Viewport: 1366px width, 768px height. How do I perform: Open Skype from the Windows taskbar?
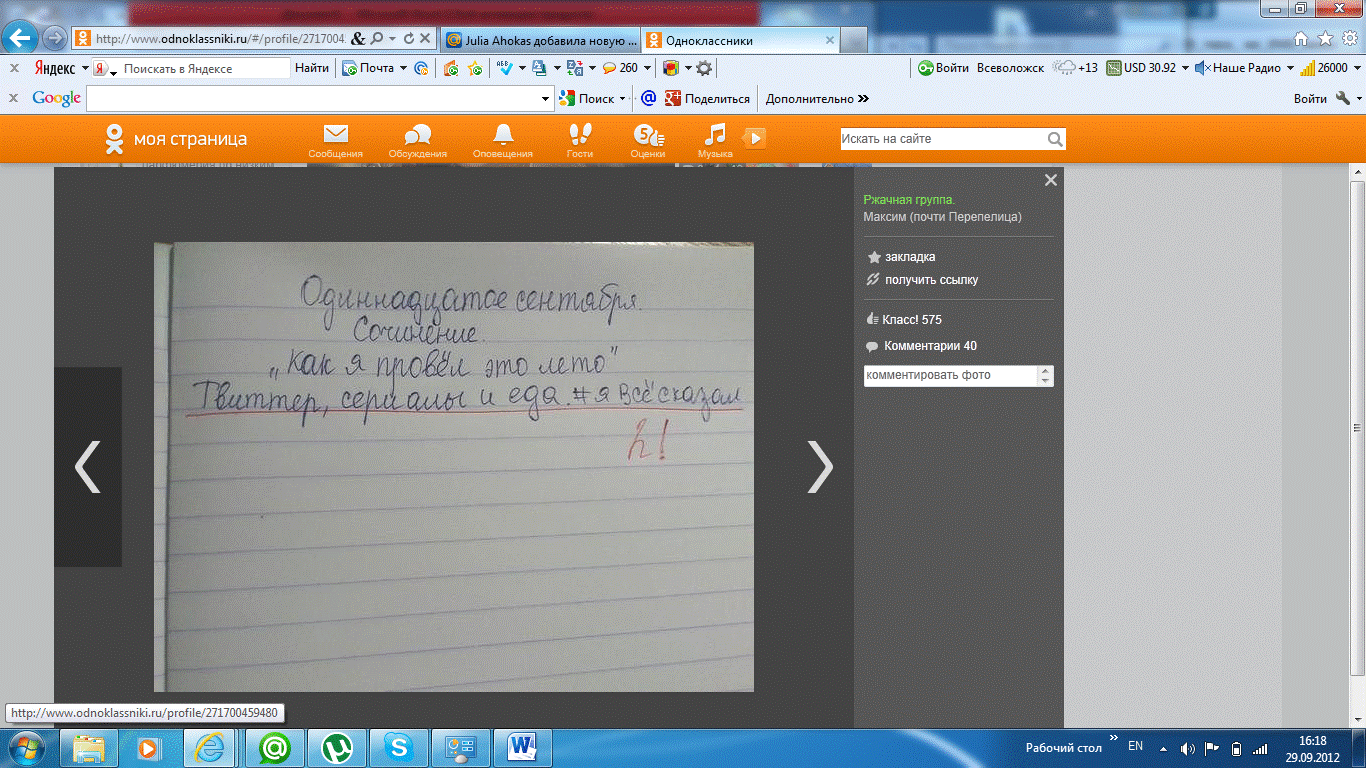[399, 747]
